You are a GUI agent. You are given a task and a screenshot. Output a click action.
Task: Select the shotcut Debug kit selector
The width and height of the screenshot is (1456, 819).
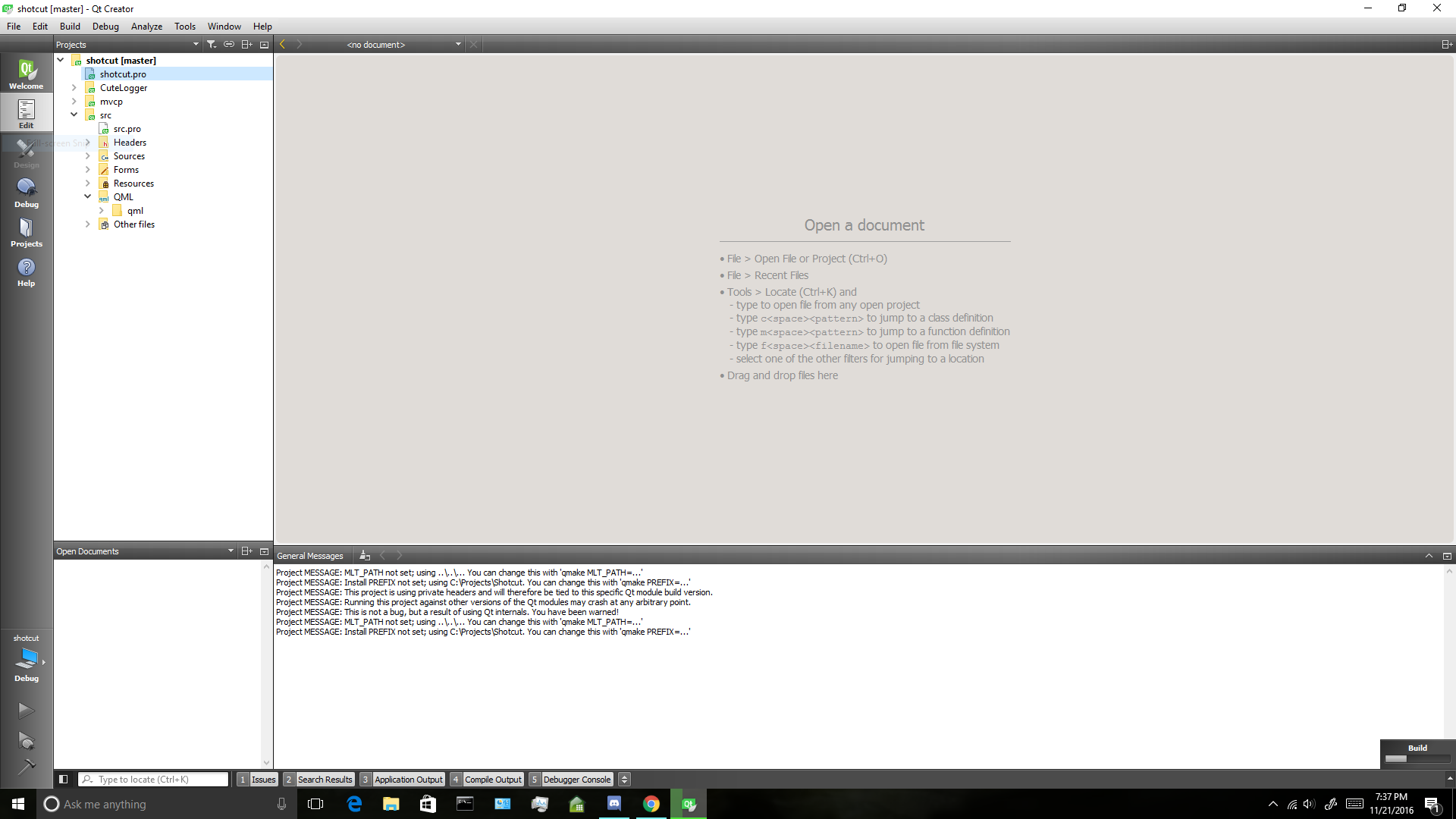point(26,658)
